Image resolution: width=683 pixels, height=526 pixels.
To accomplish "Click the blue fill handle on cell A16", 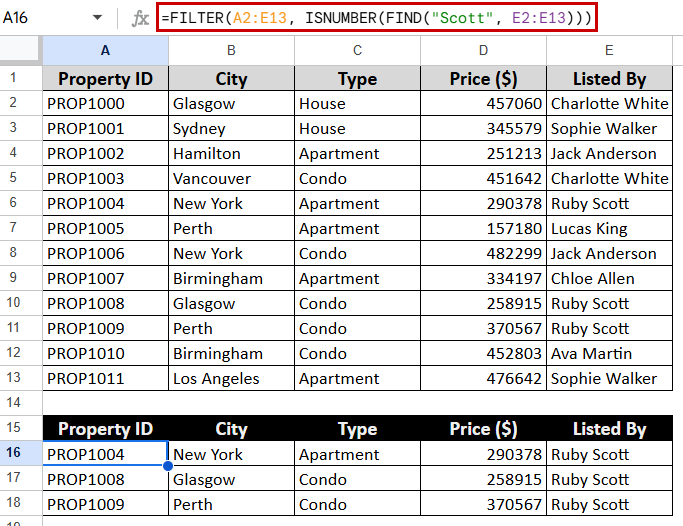I will [168, 466].
